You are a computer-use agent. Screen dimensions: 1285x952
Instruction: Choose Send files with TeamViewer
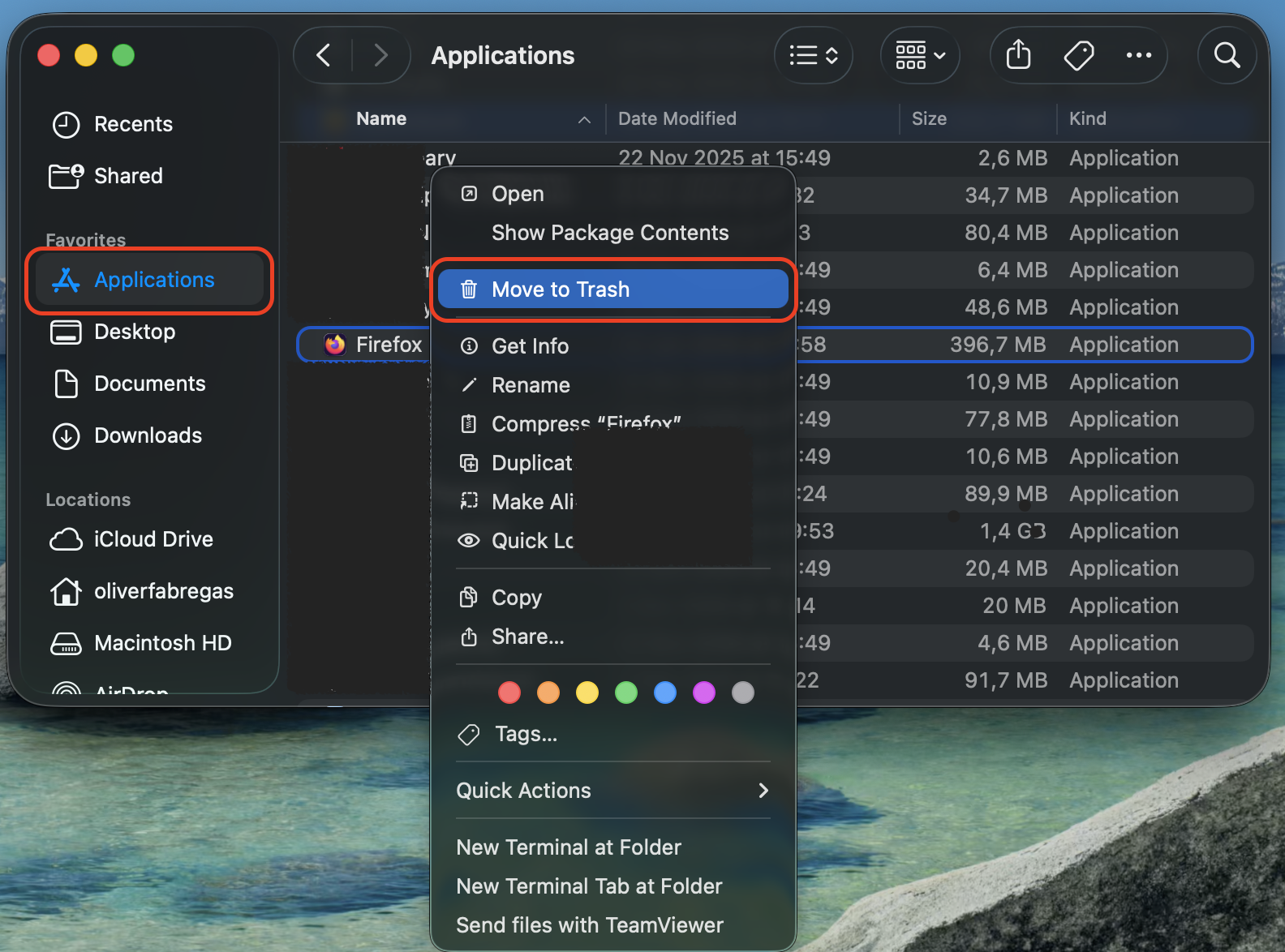click(612, 925)
